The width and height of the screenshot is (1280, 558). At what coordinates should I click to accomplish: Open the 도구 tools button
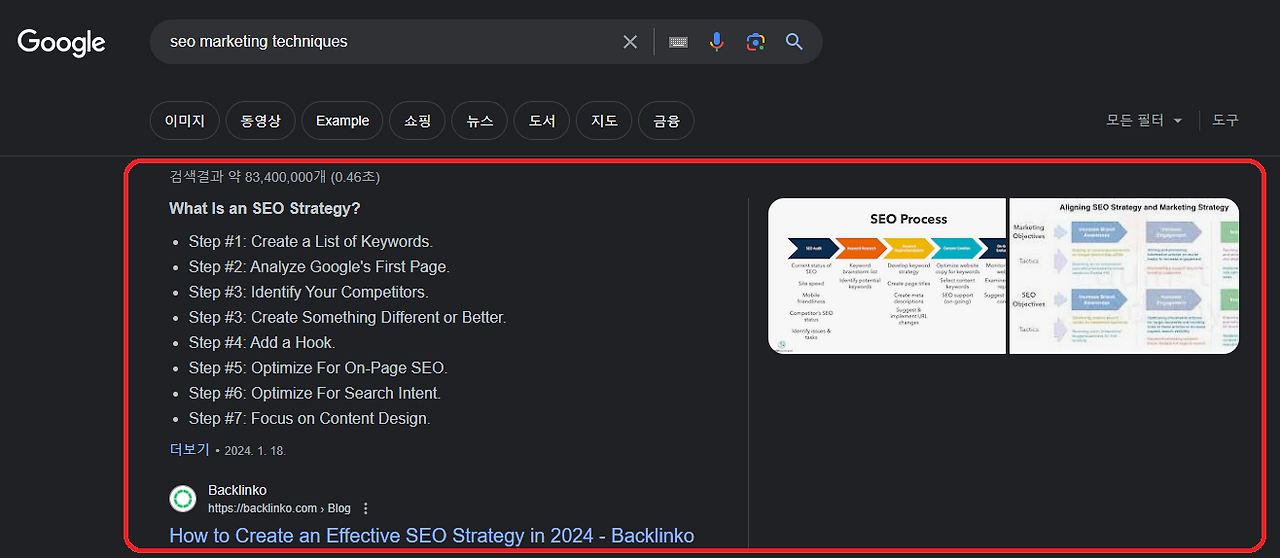1225,120
